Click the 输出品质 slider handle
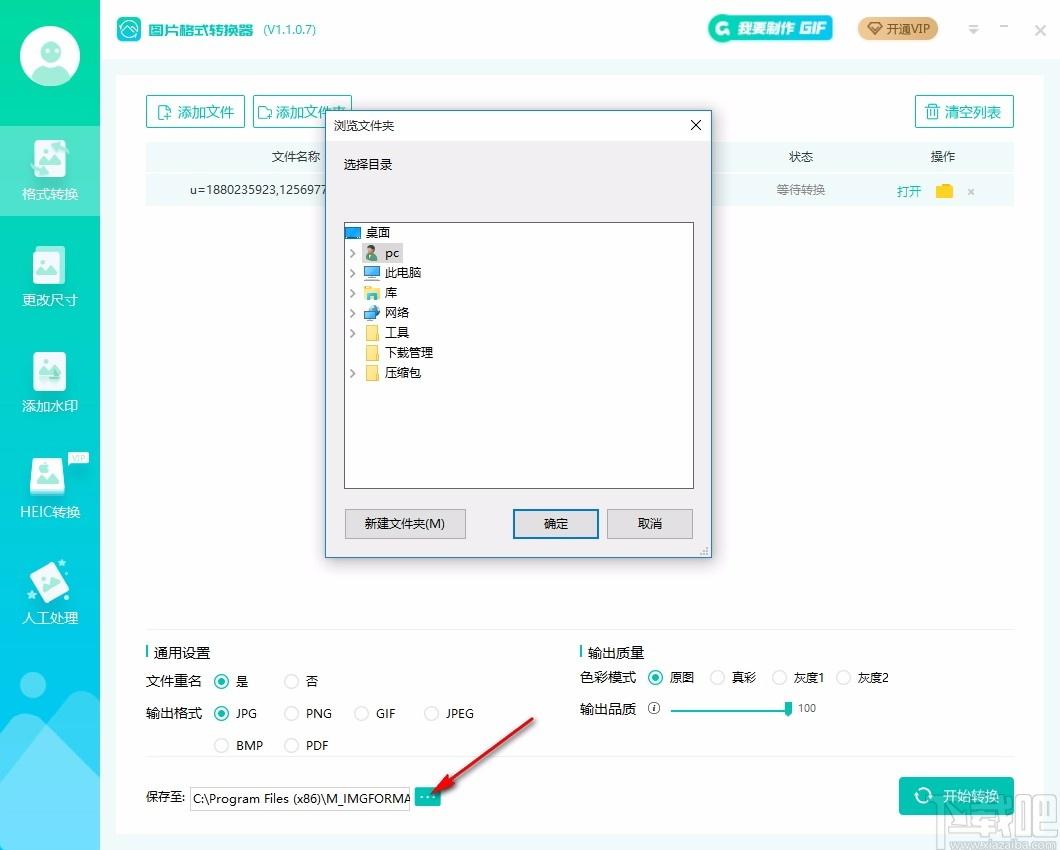The image size is (1060, 850). tap(788, 709)
